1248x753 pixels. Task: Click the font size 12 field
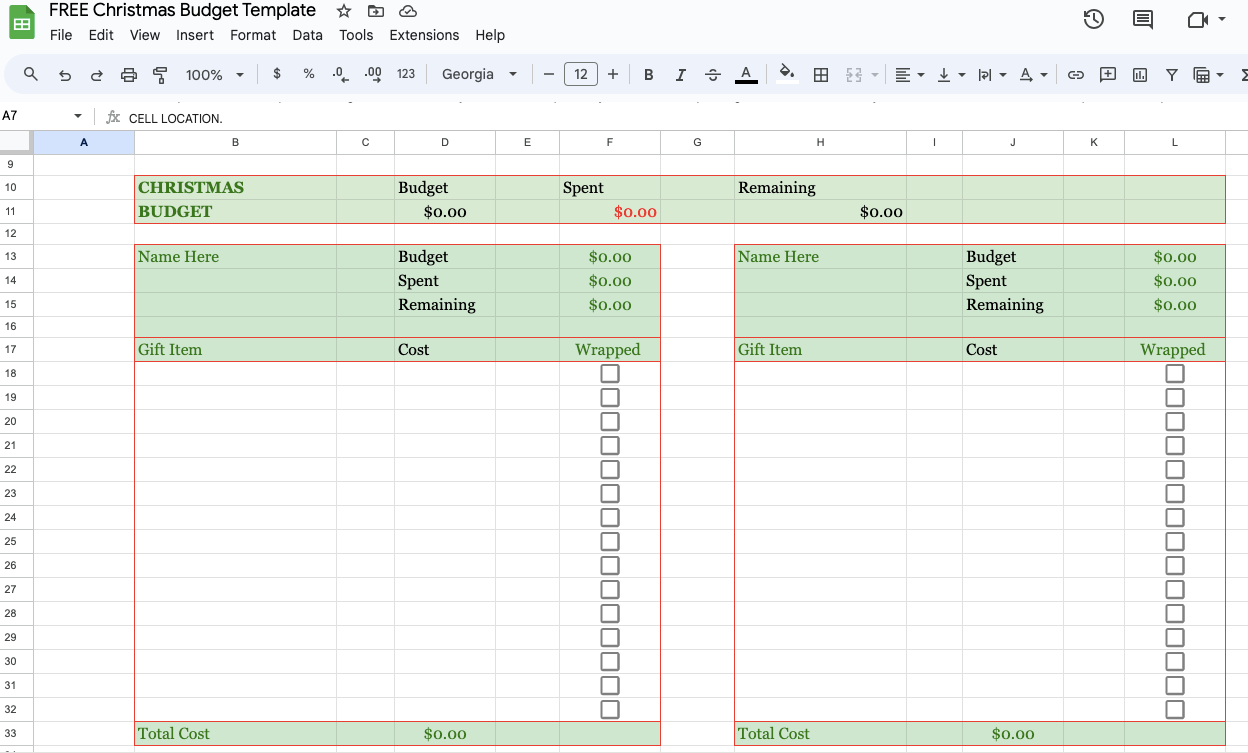pyautogui.click(x=581, y=74)
